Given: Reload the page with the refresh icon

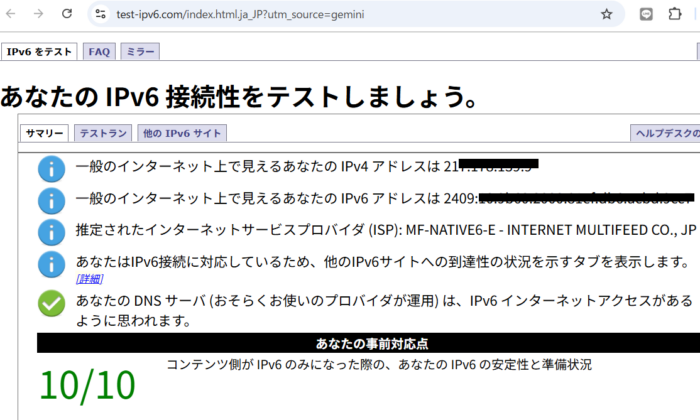Looking at the screenshot, I should pos(67,14).
